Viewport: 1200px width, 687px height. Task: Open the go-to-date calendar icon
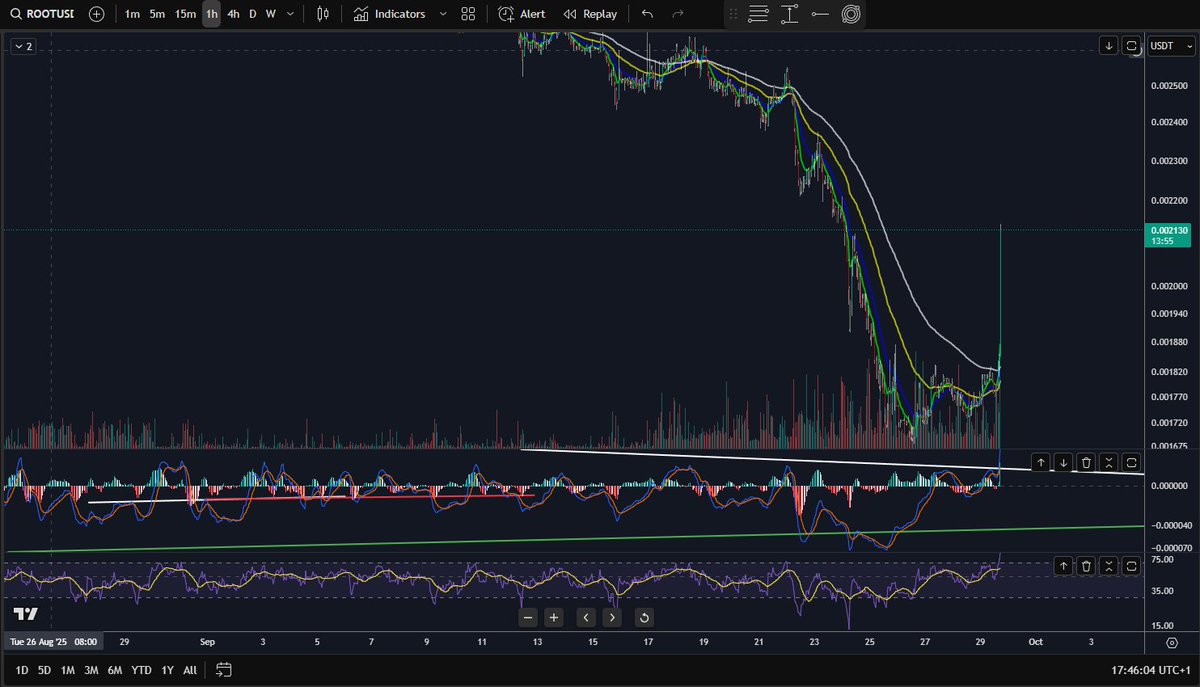tap(223, 669)
